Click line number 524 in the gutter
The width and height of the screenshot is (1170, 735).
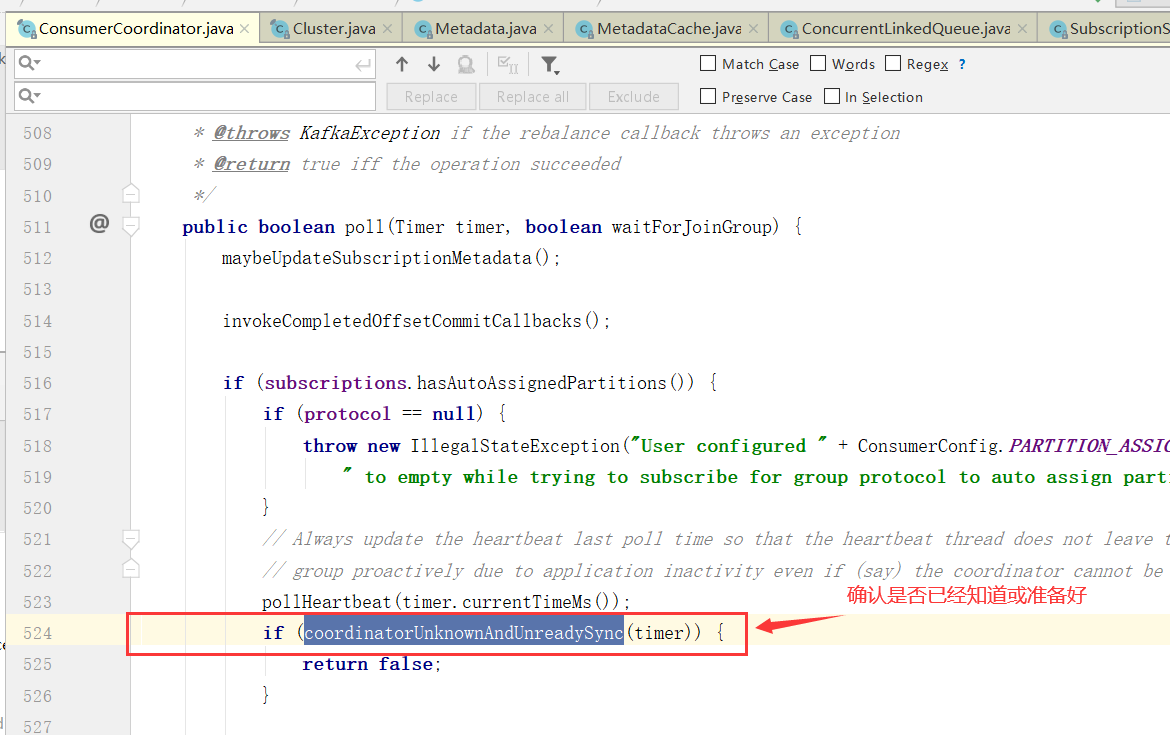[x=37, y=634]
